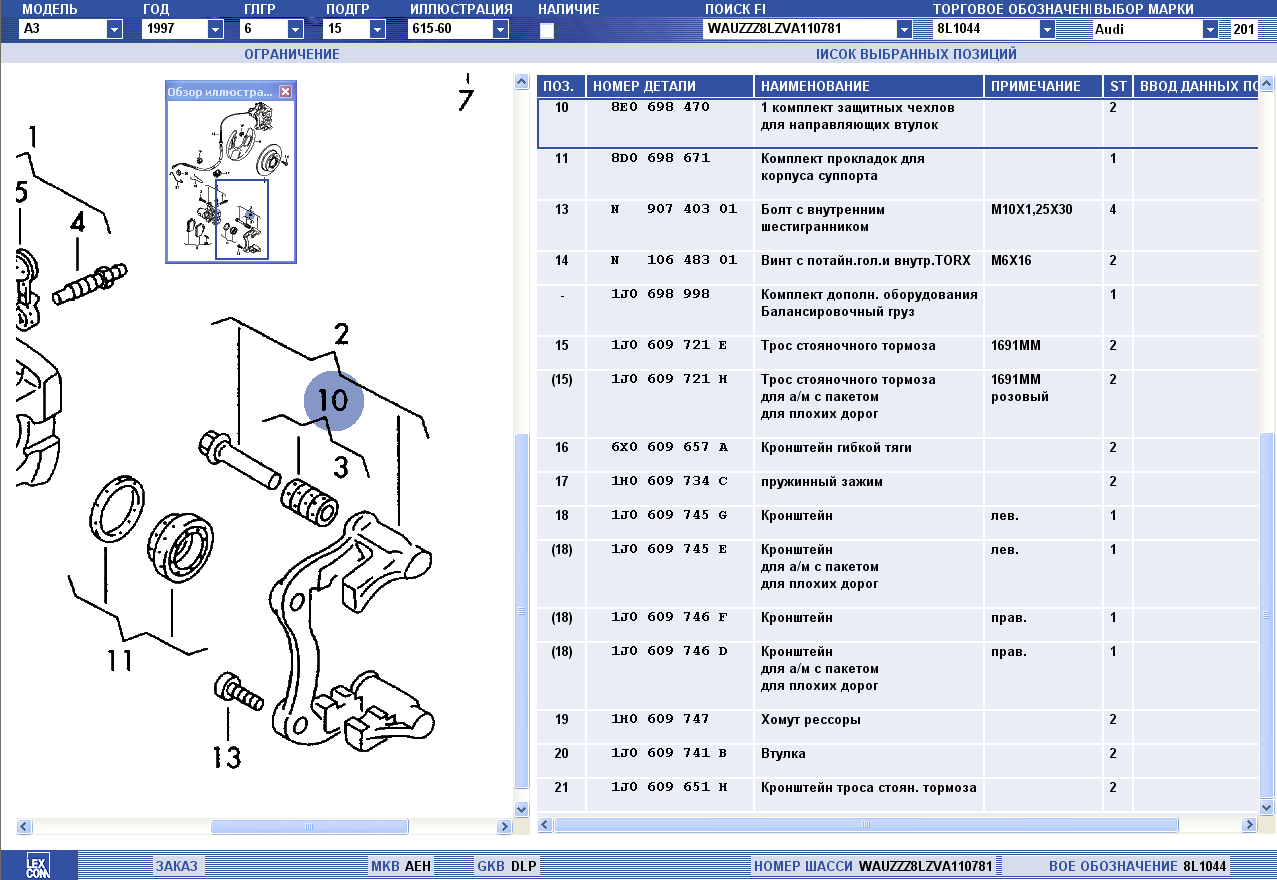Select row N 106 483 01
1277x880 pixels.
click(x=896, y=268)
